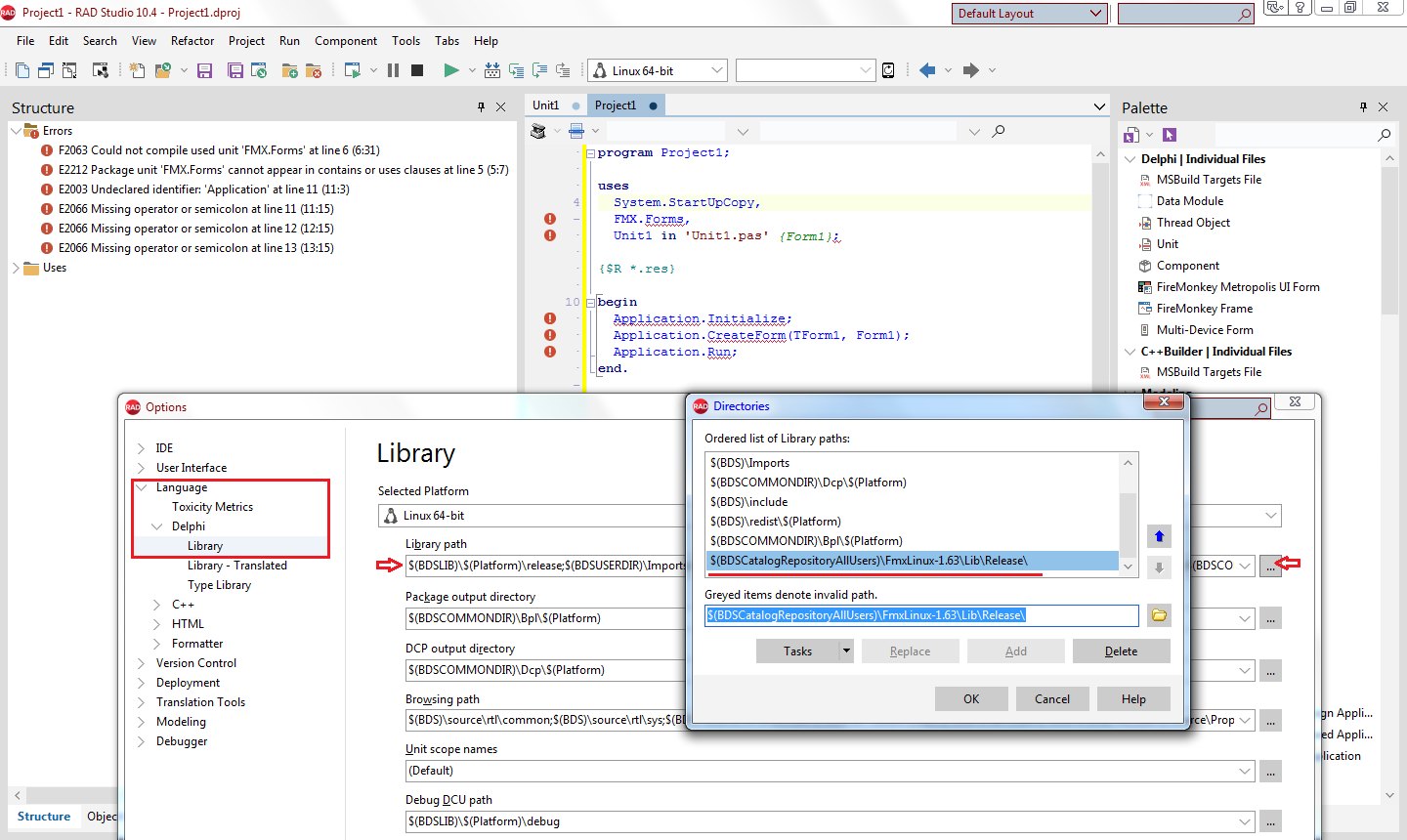The width and height of the screenshot is (1407, 840).
Task: Click the Save All toolbar icon
Action: 235,70
